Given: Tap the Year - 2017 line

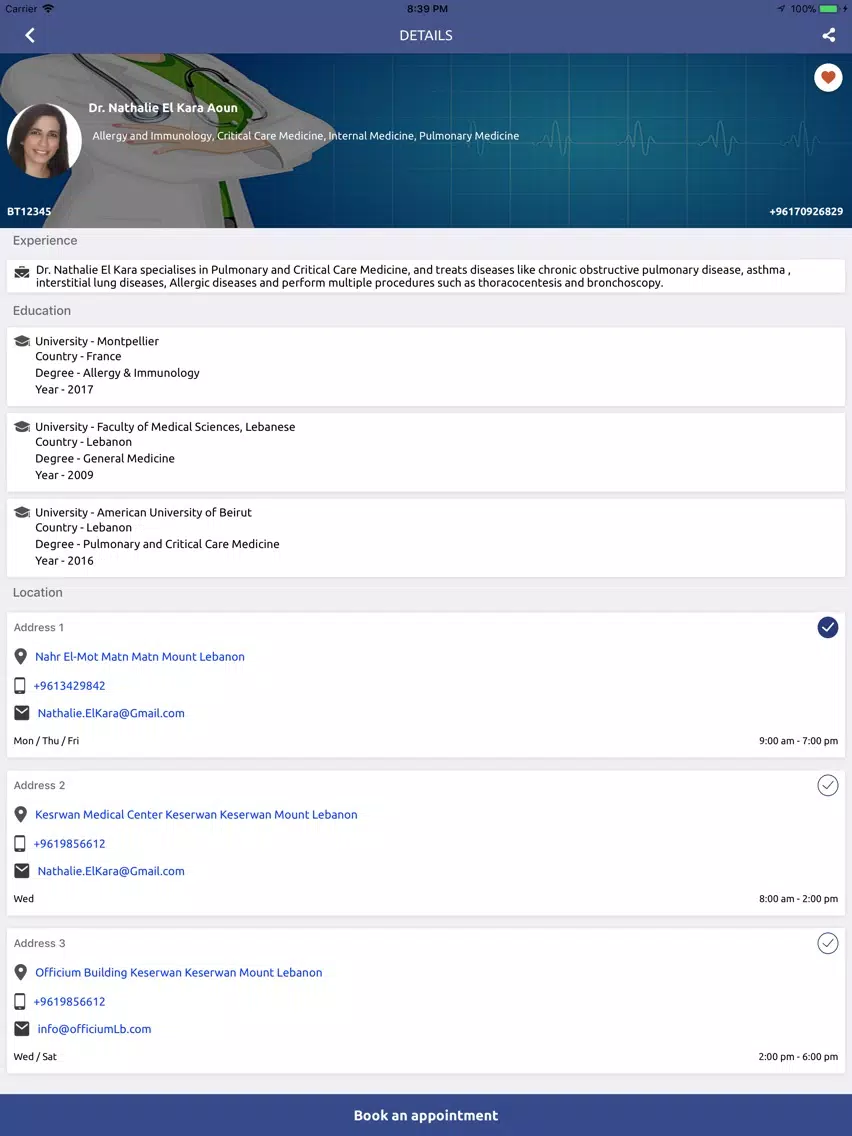Looking at the screenshot, I should [x=64, y=389].
